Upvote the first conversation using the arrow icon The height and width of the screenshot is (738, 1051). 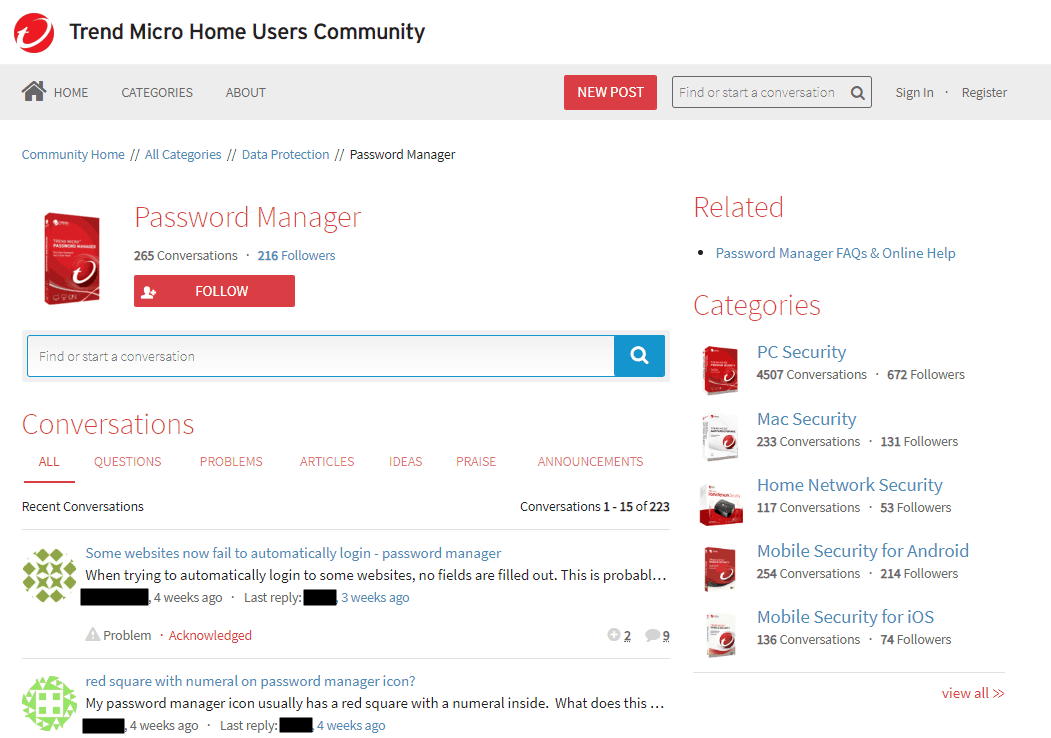point(614,635)
